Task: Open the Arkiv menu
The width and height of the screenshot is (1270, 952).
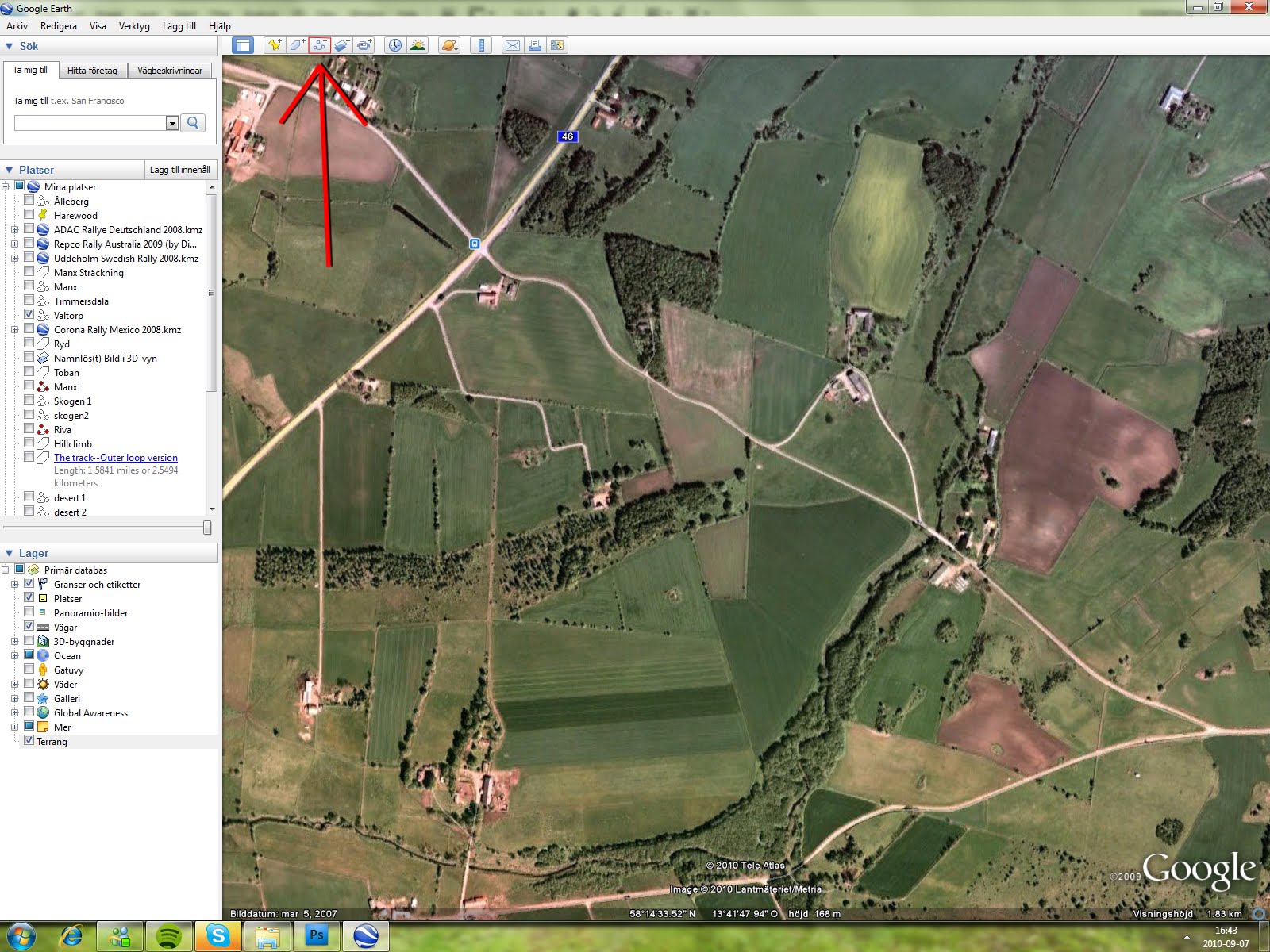Action: pos(17,26)
